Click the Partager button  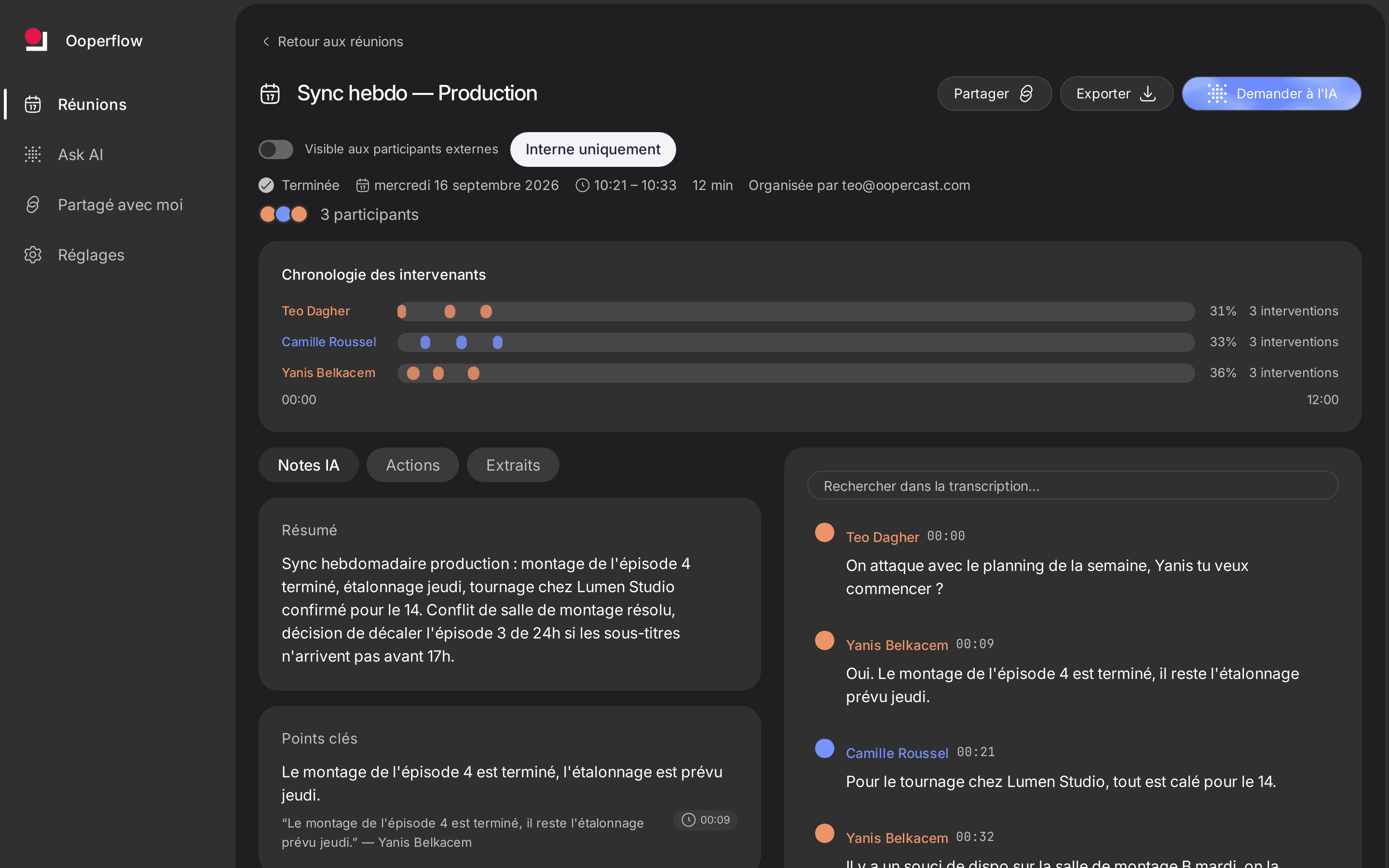994,94
